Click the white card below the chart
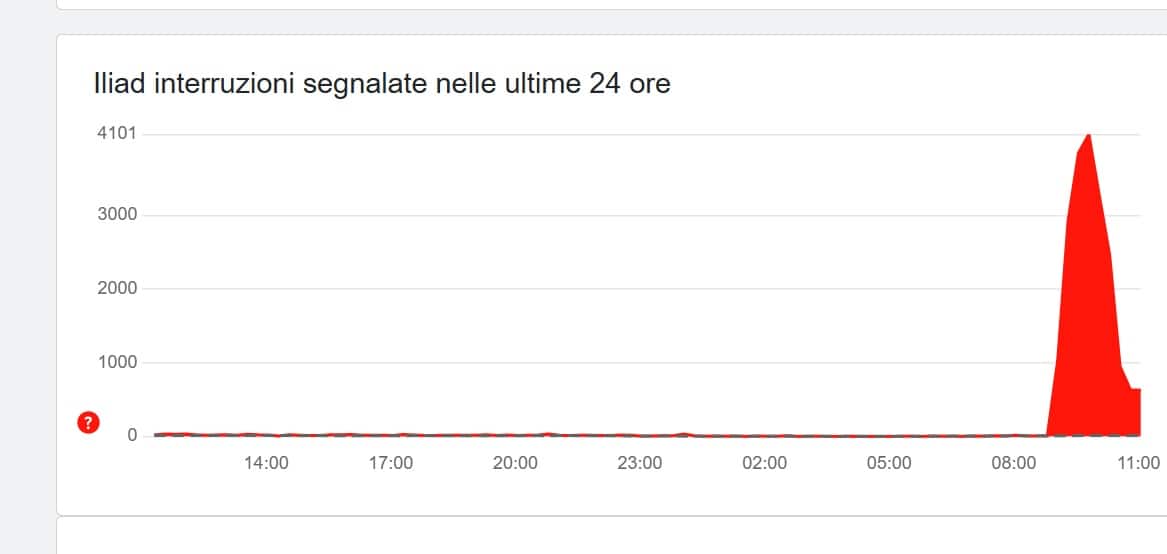This screenshot has width=1167, height=554. (600, 538)
